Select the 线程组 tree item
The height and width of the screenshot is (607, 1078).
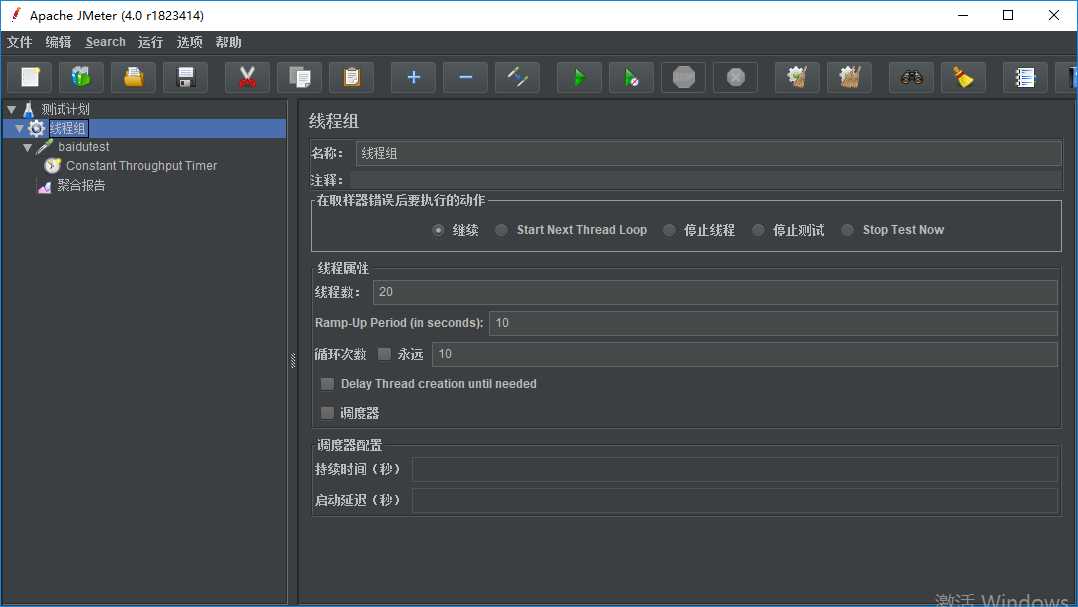(x=68, y=129)
